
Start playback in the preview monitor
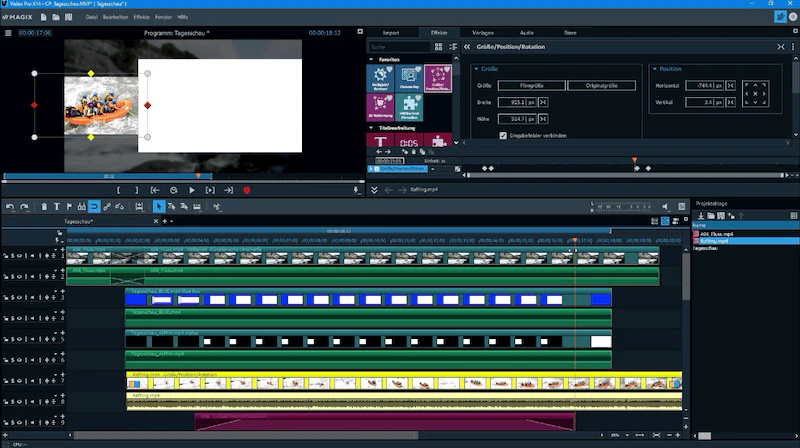click(x=192, y=190)
